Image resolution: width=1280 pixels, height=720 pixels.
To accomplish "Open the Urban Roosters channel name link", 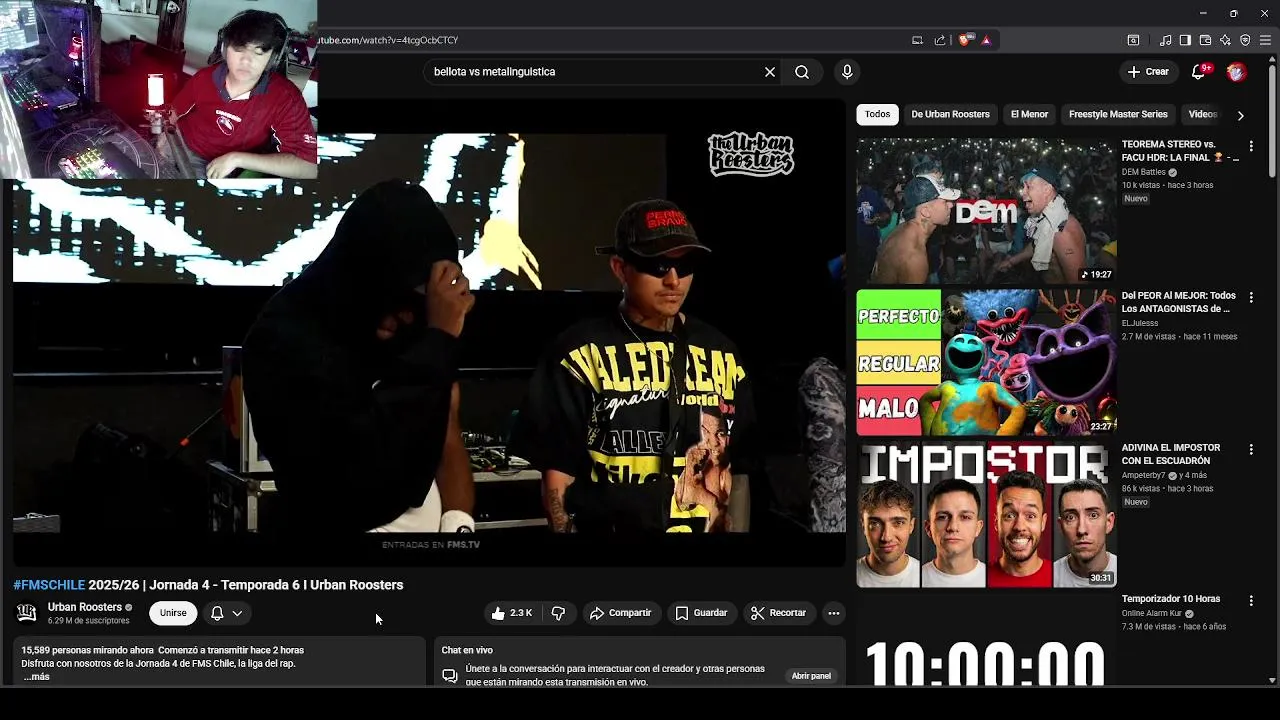I will click(85, 607).
